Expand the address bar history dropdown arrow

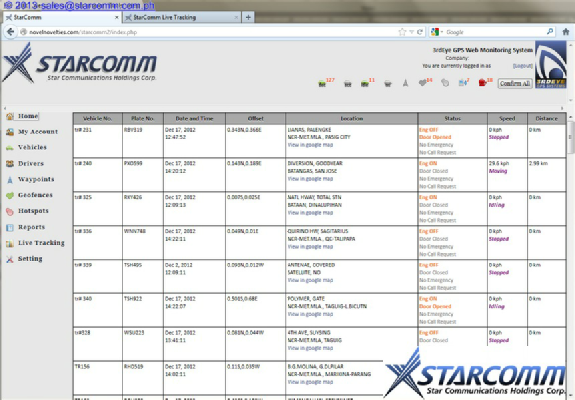[x=411, y=32]
